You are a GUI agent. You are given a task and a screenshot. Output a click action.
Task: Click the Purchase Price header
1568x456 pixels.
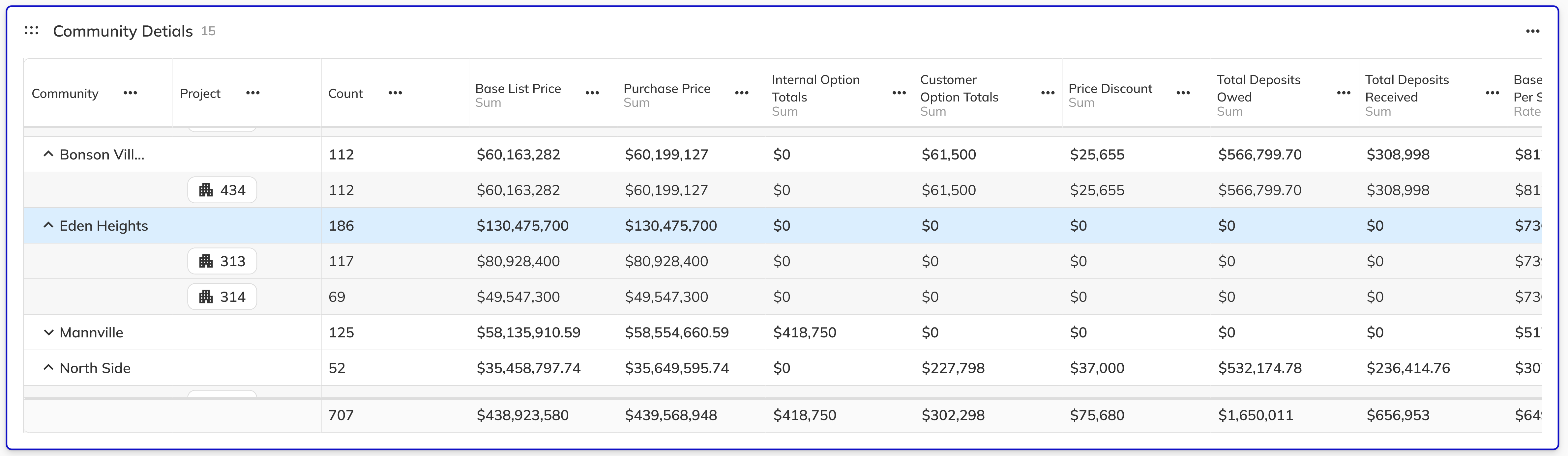point(667,89)
